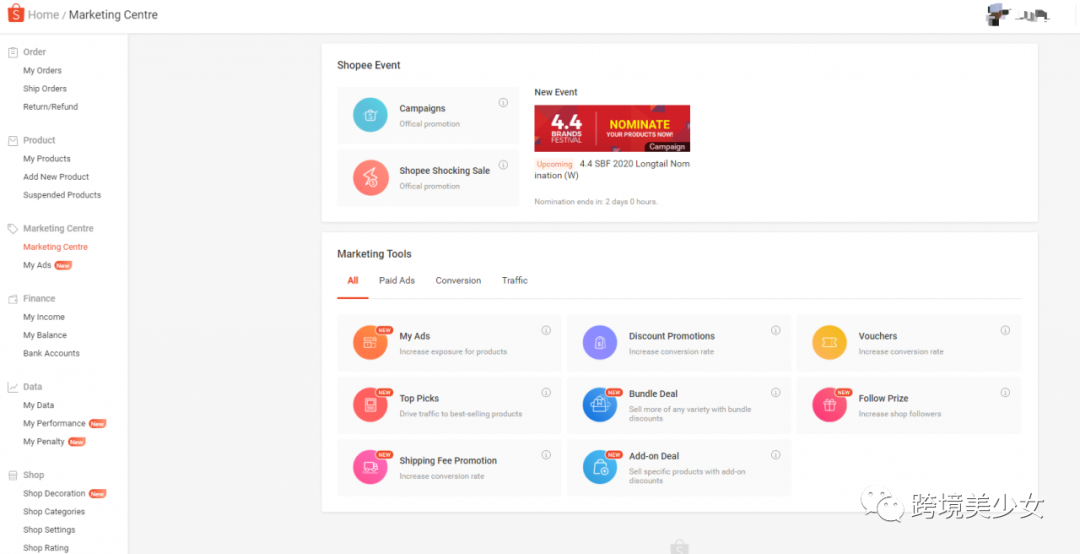The height and width of the screenshot is (554, 1080).
Task: Open Add New Product in sidebar
Action: tap(56, 177)
